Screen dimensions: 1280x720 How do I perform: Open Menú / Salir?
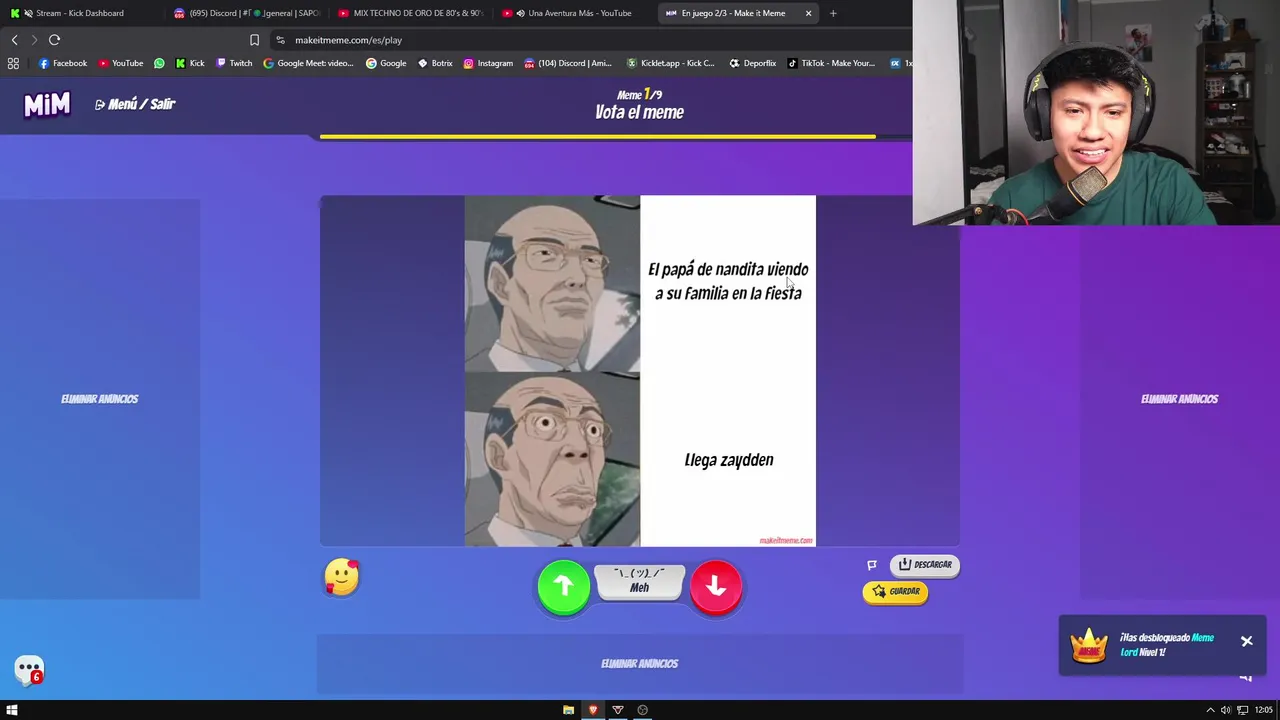(x=135, y=104)
